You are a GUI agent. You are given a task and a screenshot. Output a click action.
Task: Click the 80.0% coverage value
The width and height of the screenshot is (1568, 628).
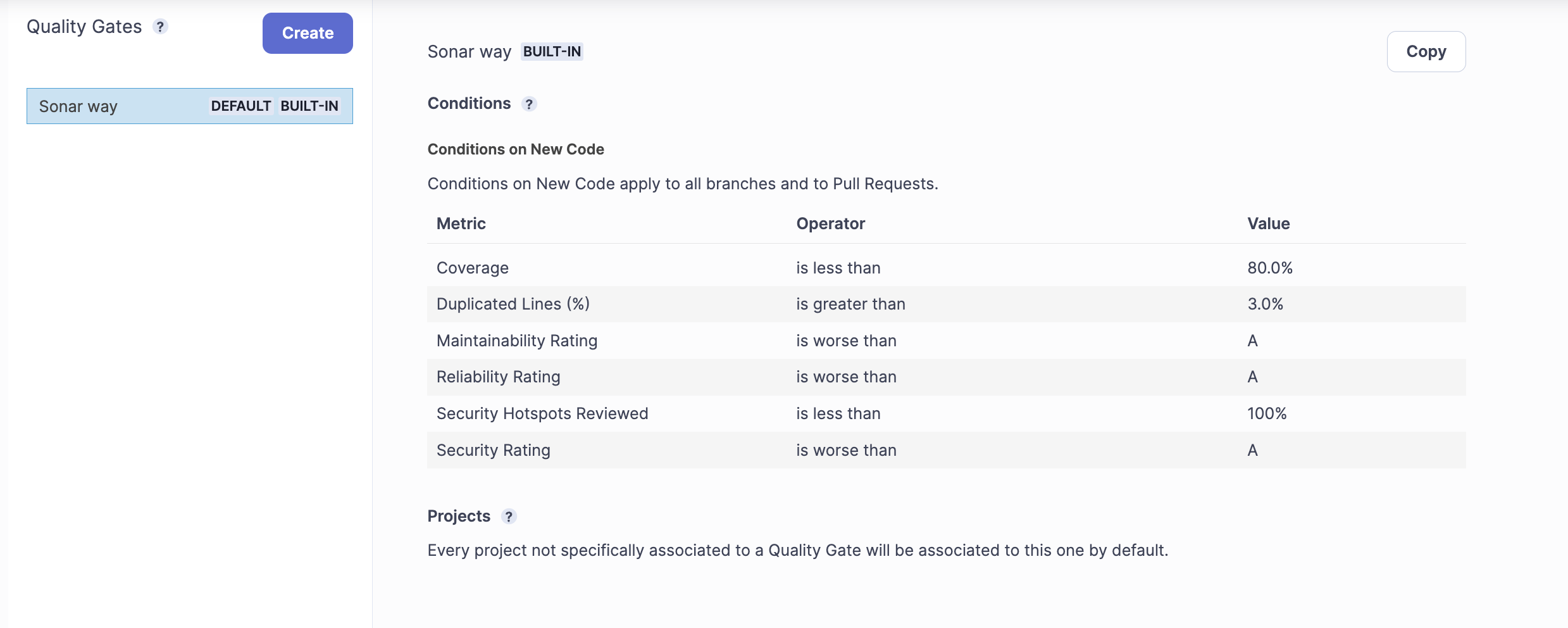click(x=1269, y=268)
